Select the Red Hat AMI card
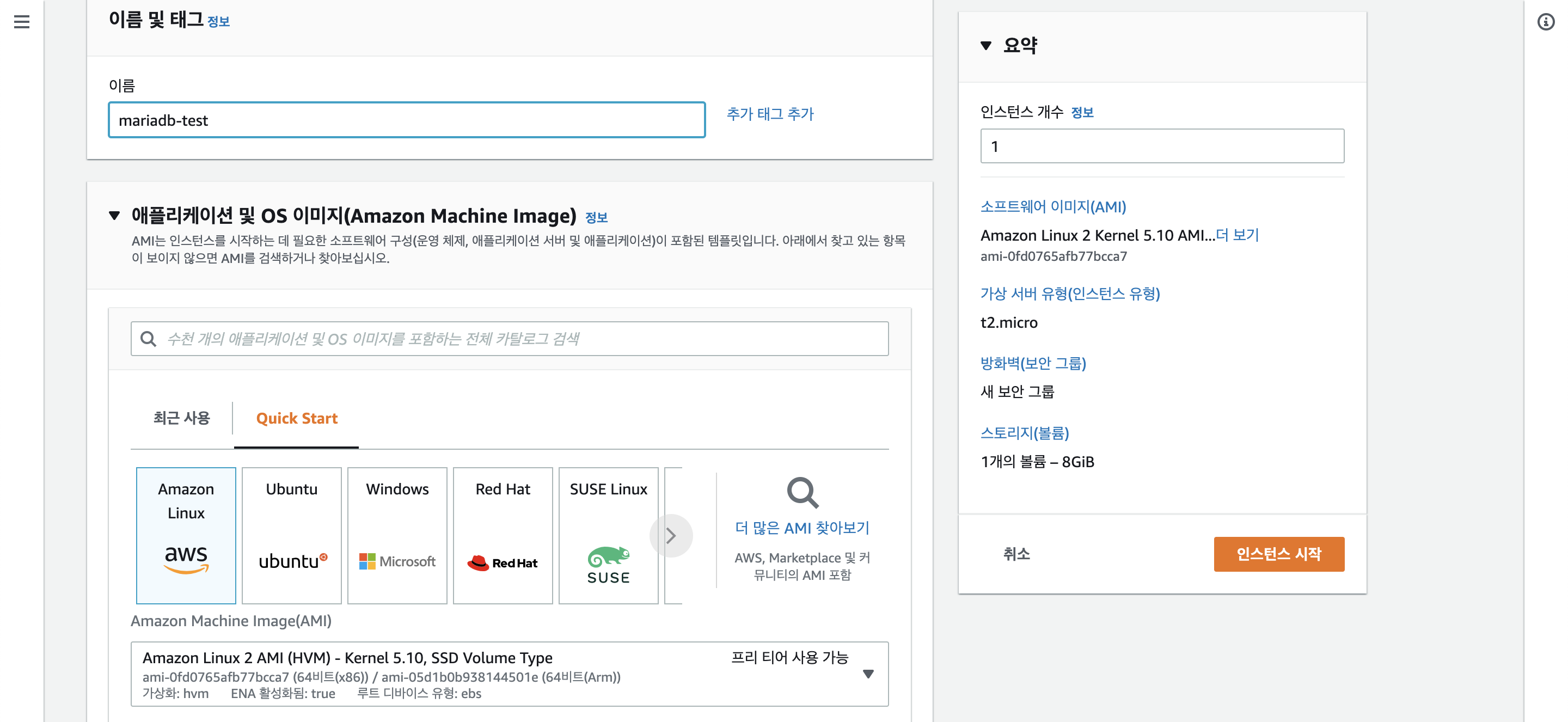This screenshot has height=722, width=1568. point(503,536)
